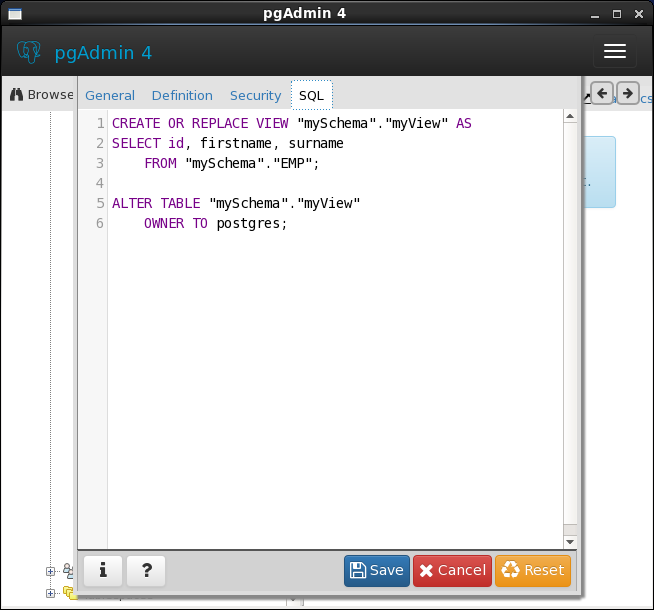Expand the roles tree node in Browser
This screenshot has height=610, width=654.
(50, 571)
